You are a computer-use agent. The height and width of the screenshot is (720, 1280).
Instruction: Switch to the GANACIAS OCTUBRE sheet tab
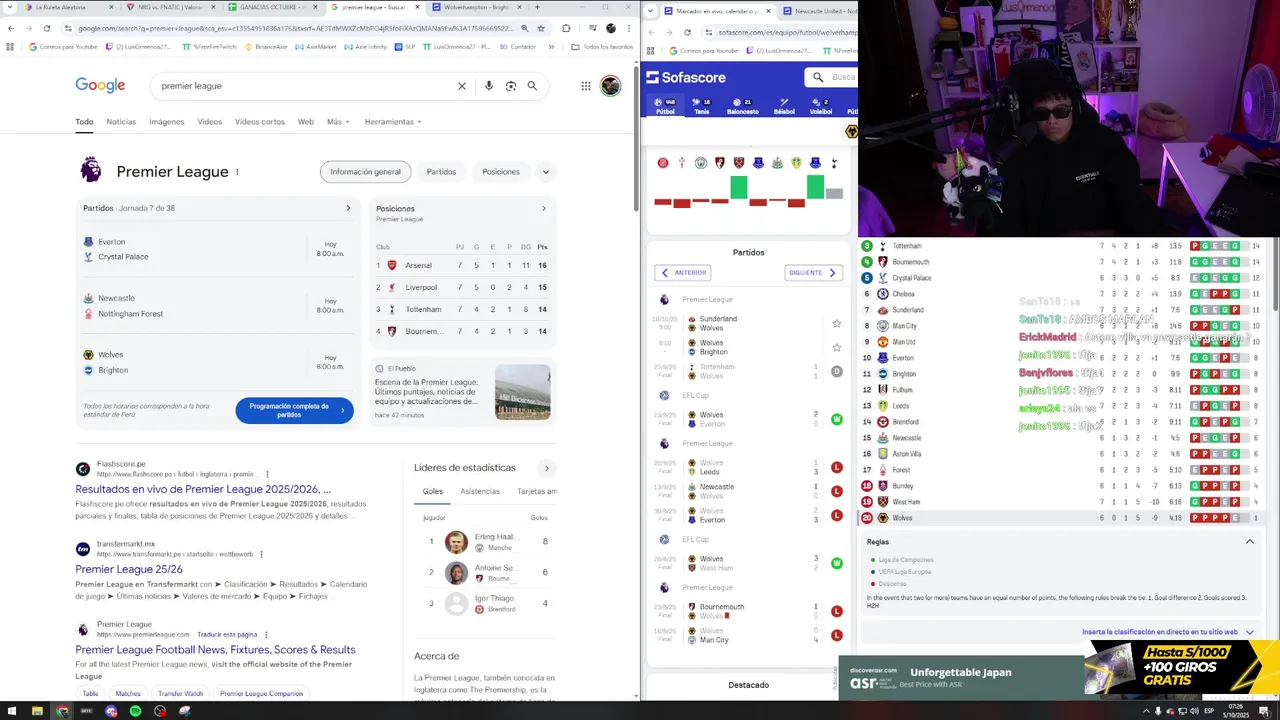(272, 7)
